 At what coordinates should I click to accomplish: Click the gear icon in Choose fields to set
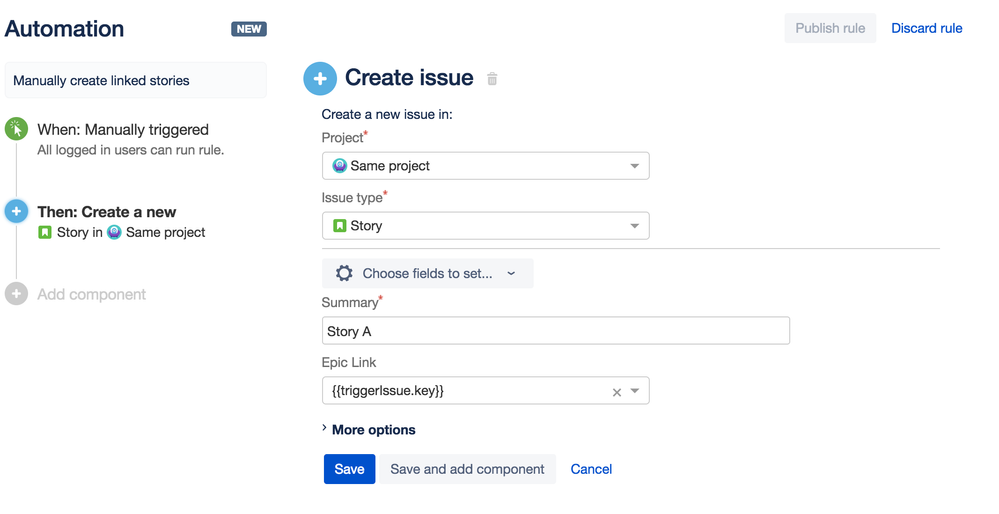(x=344, y=273)
